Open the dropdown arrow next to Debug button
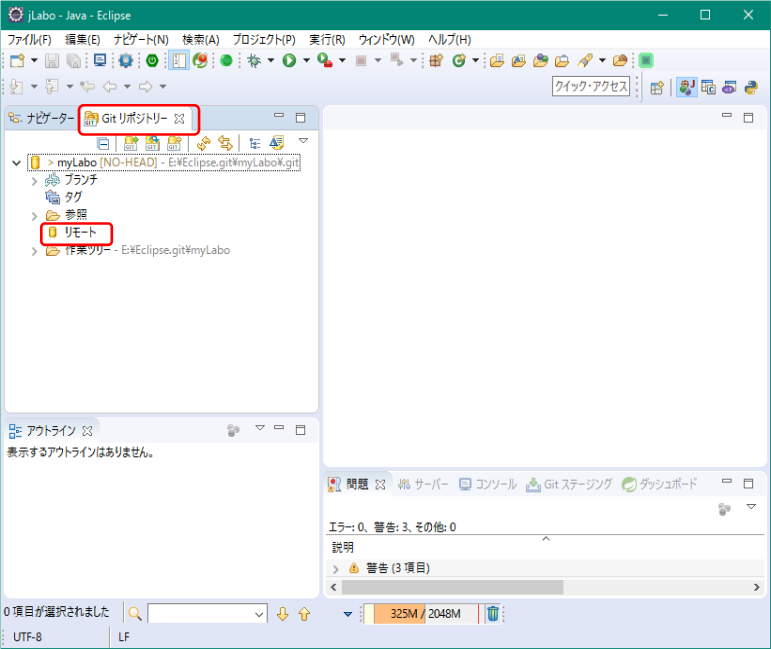The image size is (771, 649). click(270, 60)
